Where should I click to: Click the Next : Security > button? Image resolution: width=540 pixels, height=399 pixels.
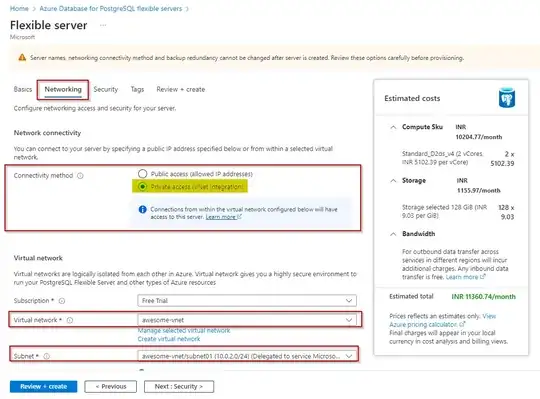[179, 386]
